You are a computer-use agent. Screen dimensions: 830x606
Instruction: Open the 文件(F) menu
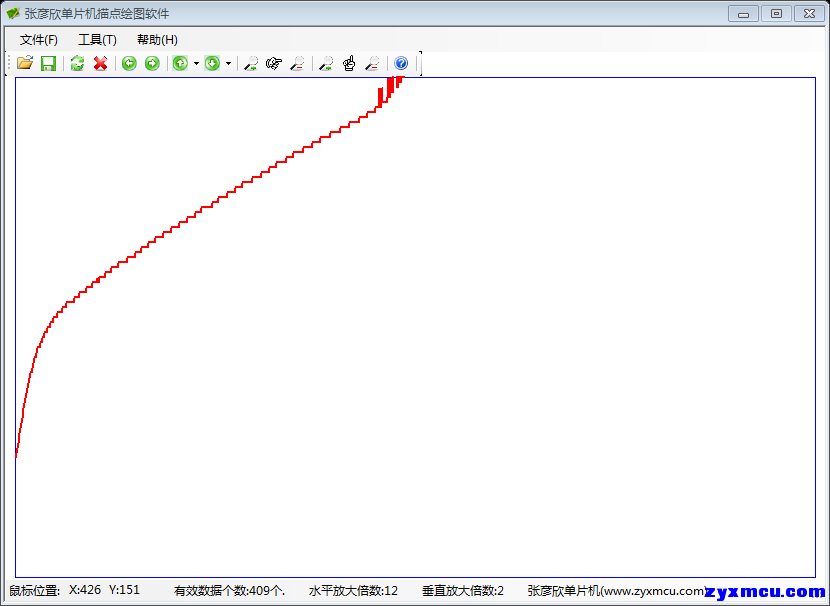39,40
